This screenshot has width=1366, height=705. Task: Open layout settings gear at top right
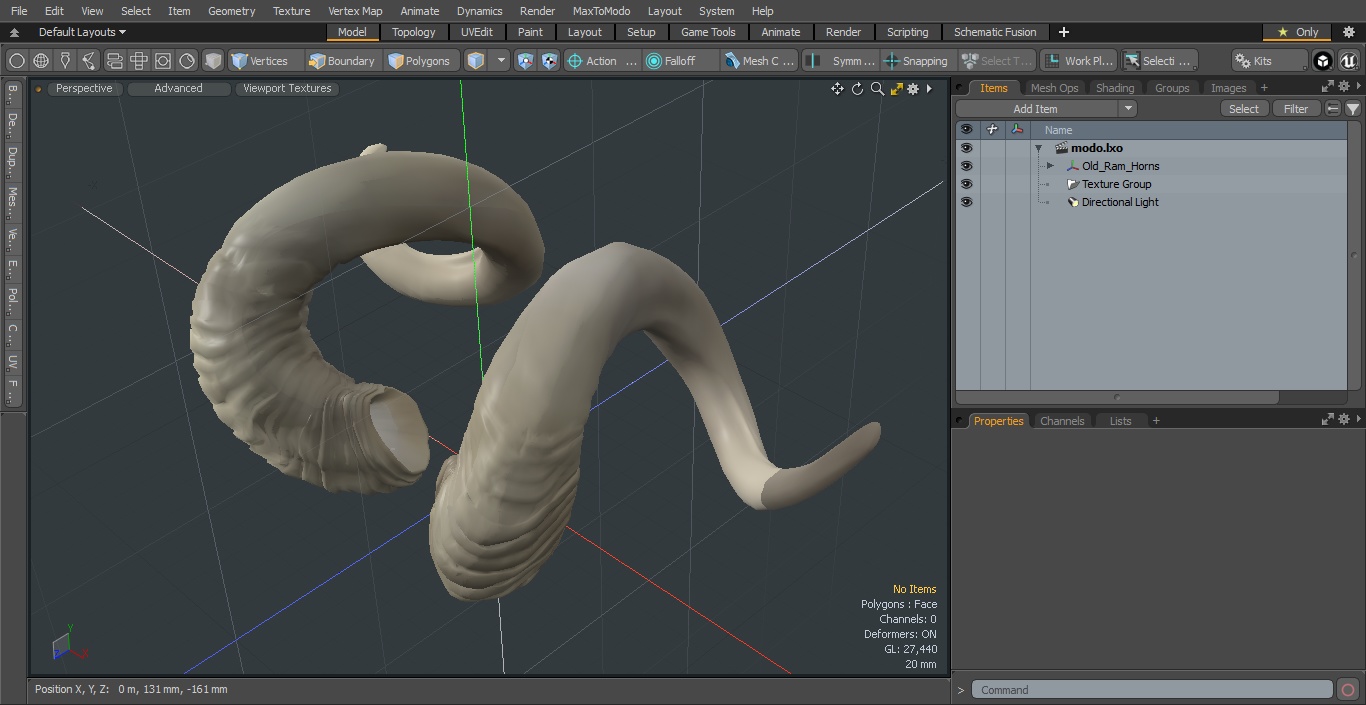pyautogui.click(x=1348, y=32)
